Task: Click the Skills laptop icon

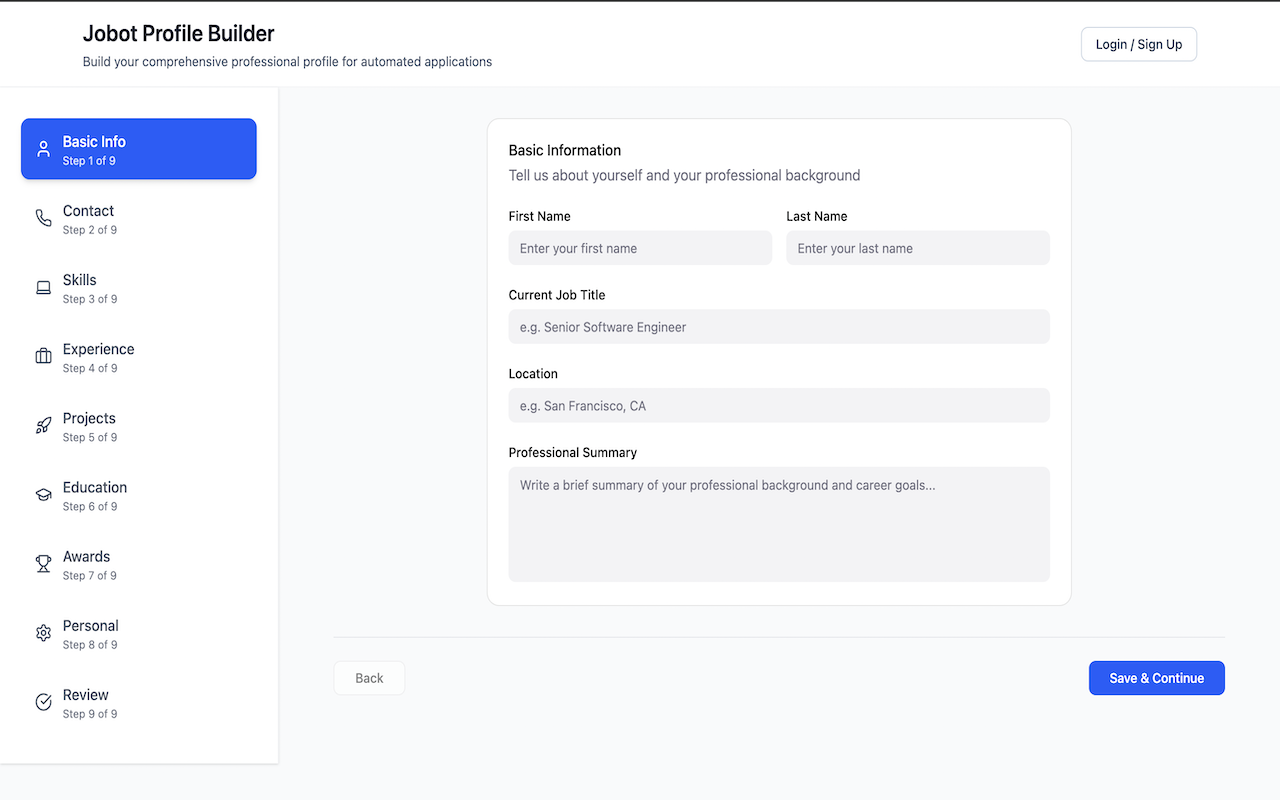Action: click(x=43, y=286)
